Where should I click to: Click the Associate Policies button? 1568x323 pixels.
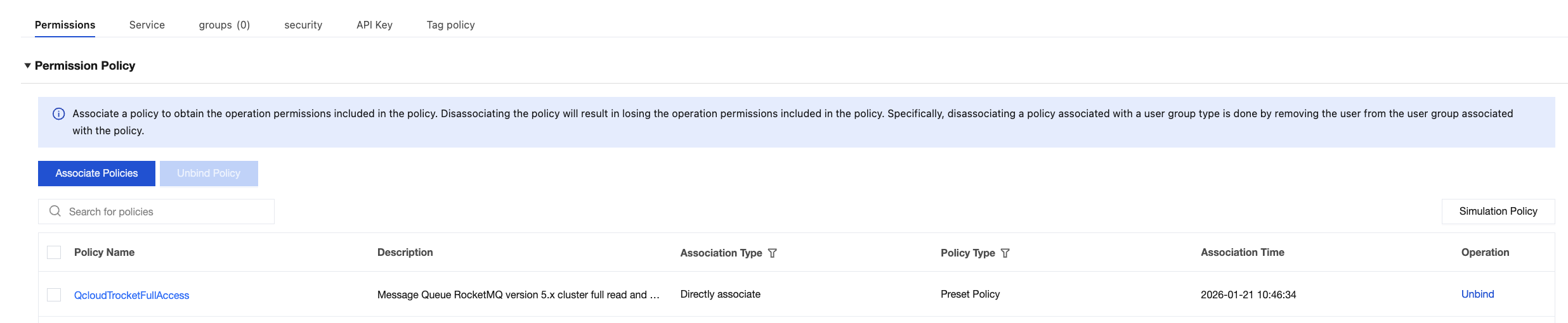pos(96,173)
